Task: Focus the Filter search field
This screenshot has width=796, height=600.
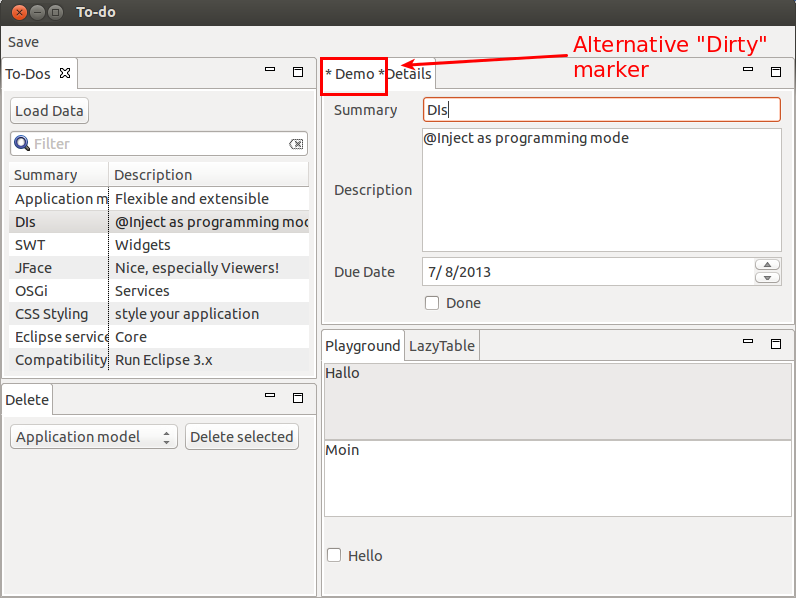Action: (x=159, y=144)
